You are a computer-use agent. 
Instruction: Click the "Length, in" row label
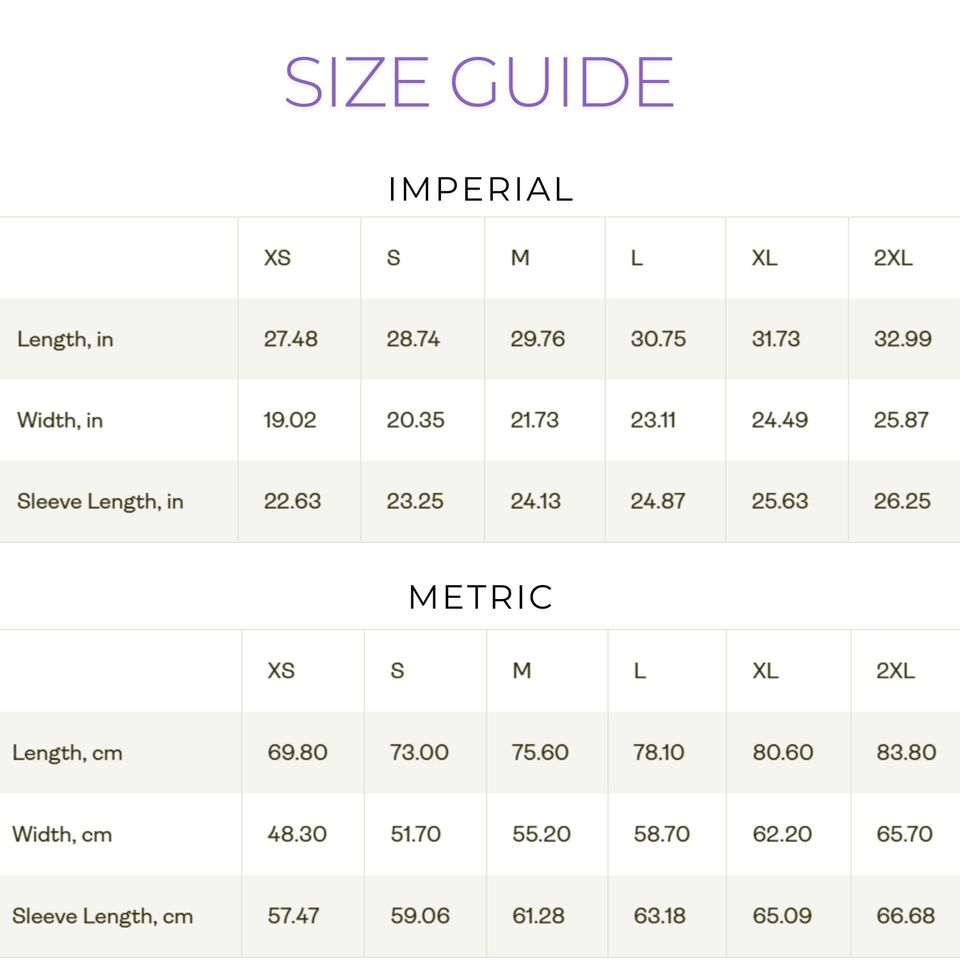[x=65, y=339]
